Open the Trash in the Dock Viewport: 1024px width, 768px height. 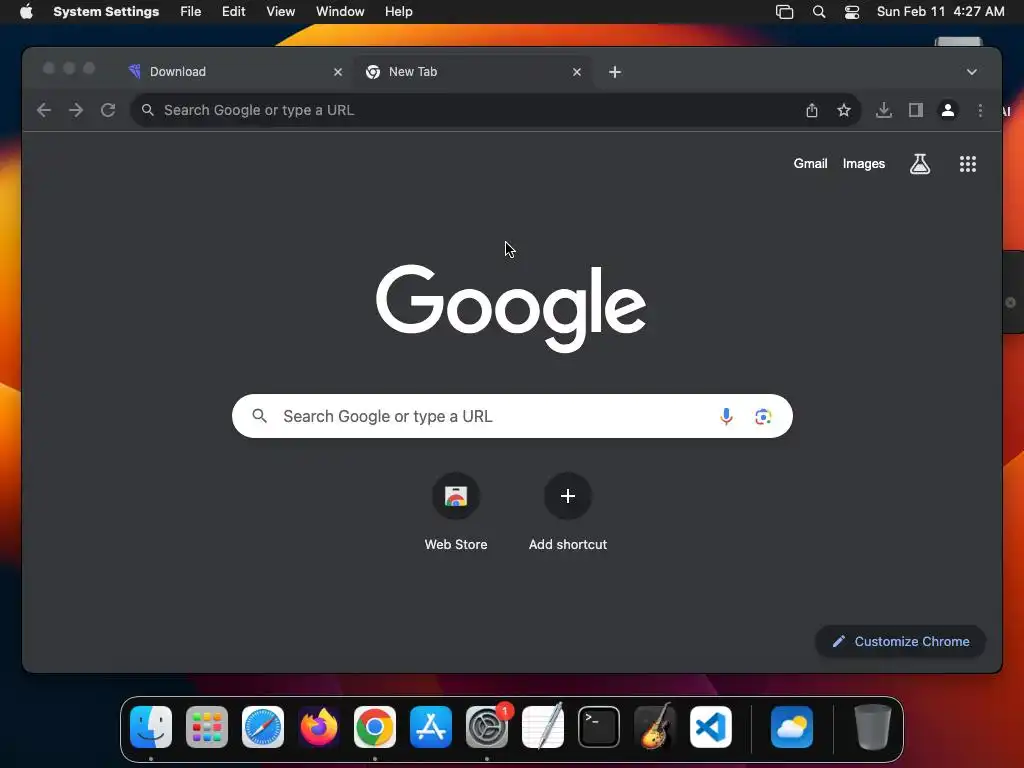click(872, 727)
